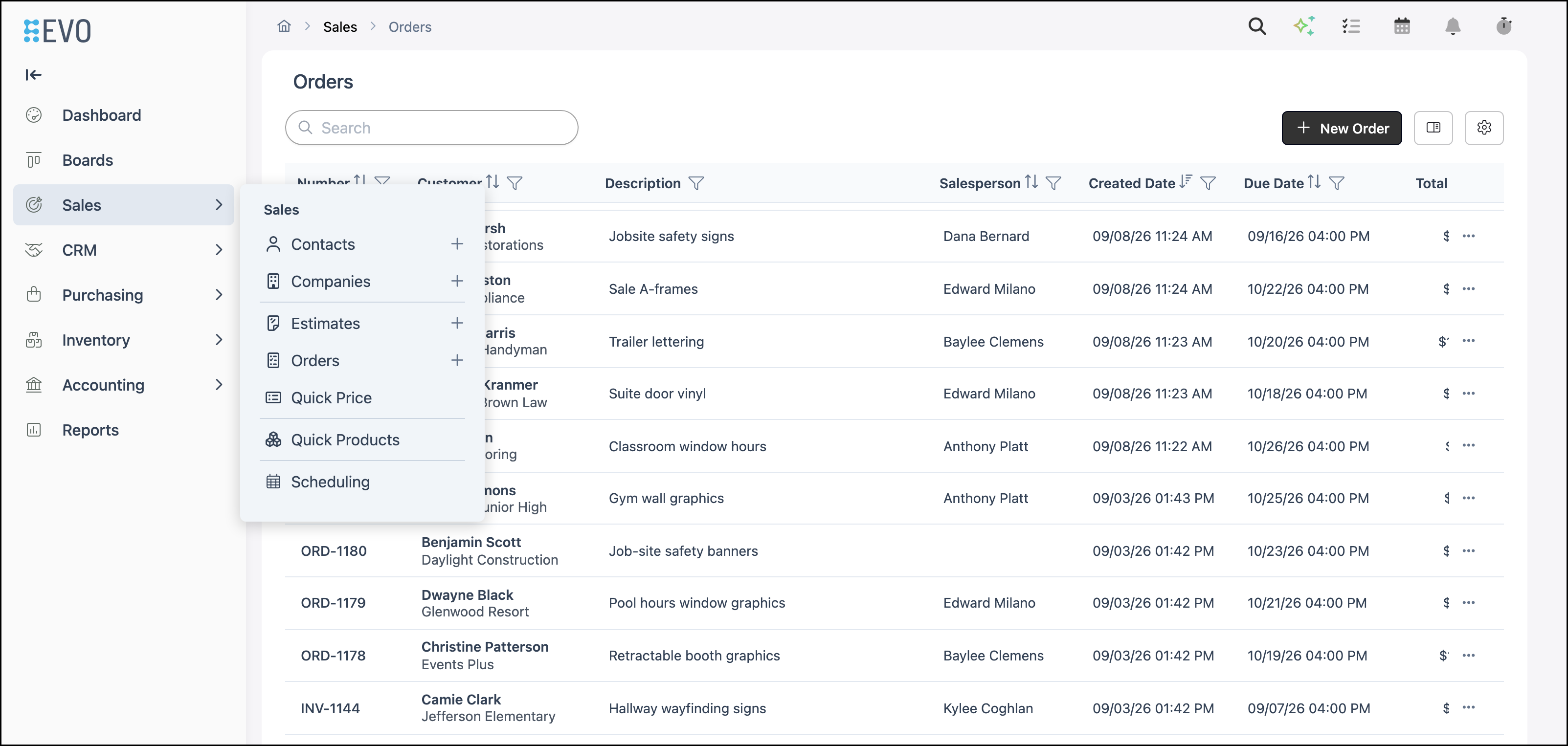Screen dimensions: 1568x746
Task: Open the task checklist icon in header
Action: (1351, 26)
